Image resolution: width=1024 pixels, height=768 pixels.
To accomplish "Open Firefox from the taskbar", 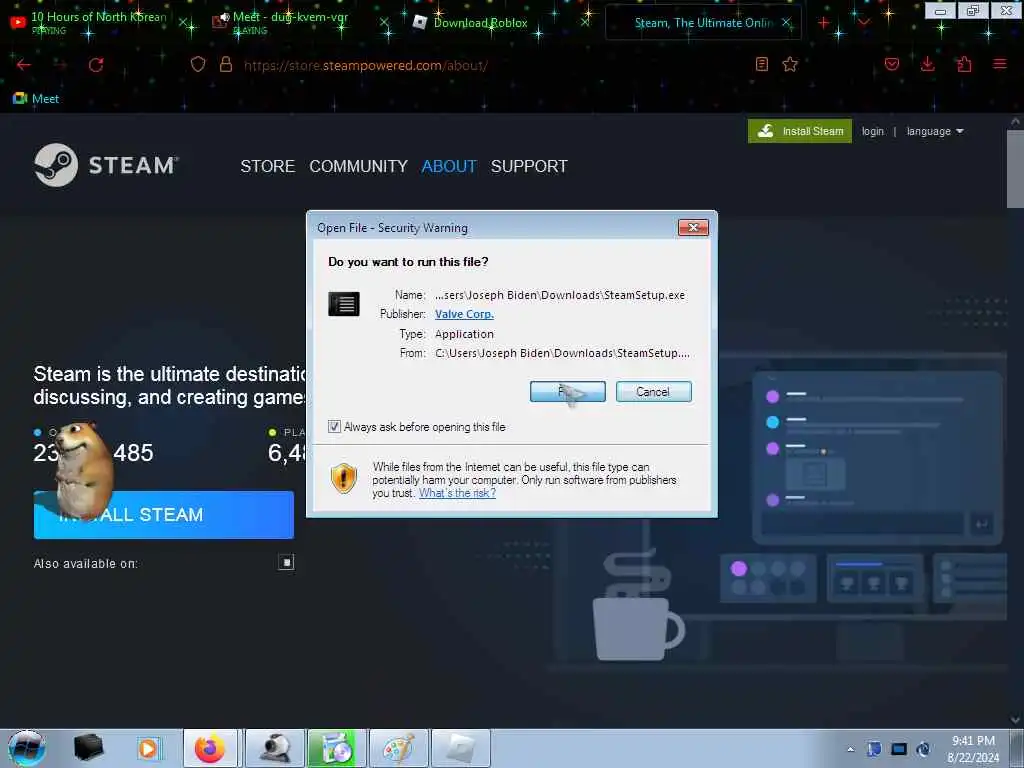I will 210,748.
